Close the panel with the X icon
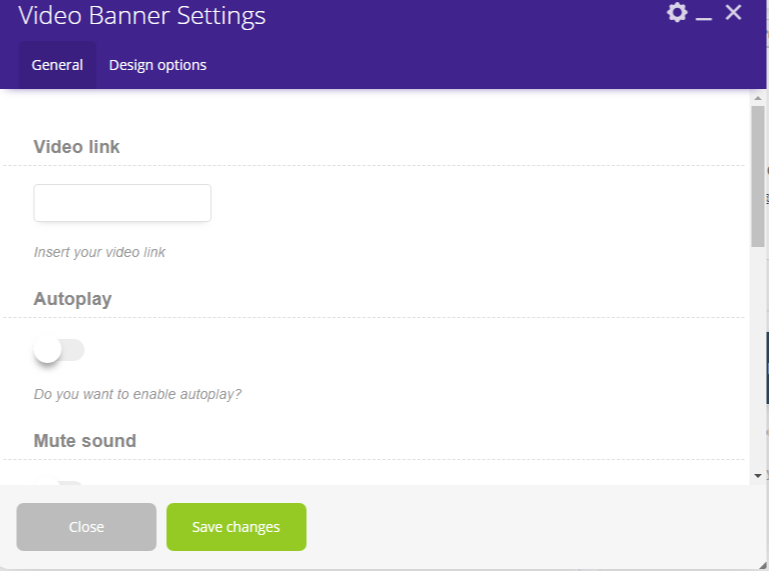 734,13
